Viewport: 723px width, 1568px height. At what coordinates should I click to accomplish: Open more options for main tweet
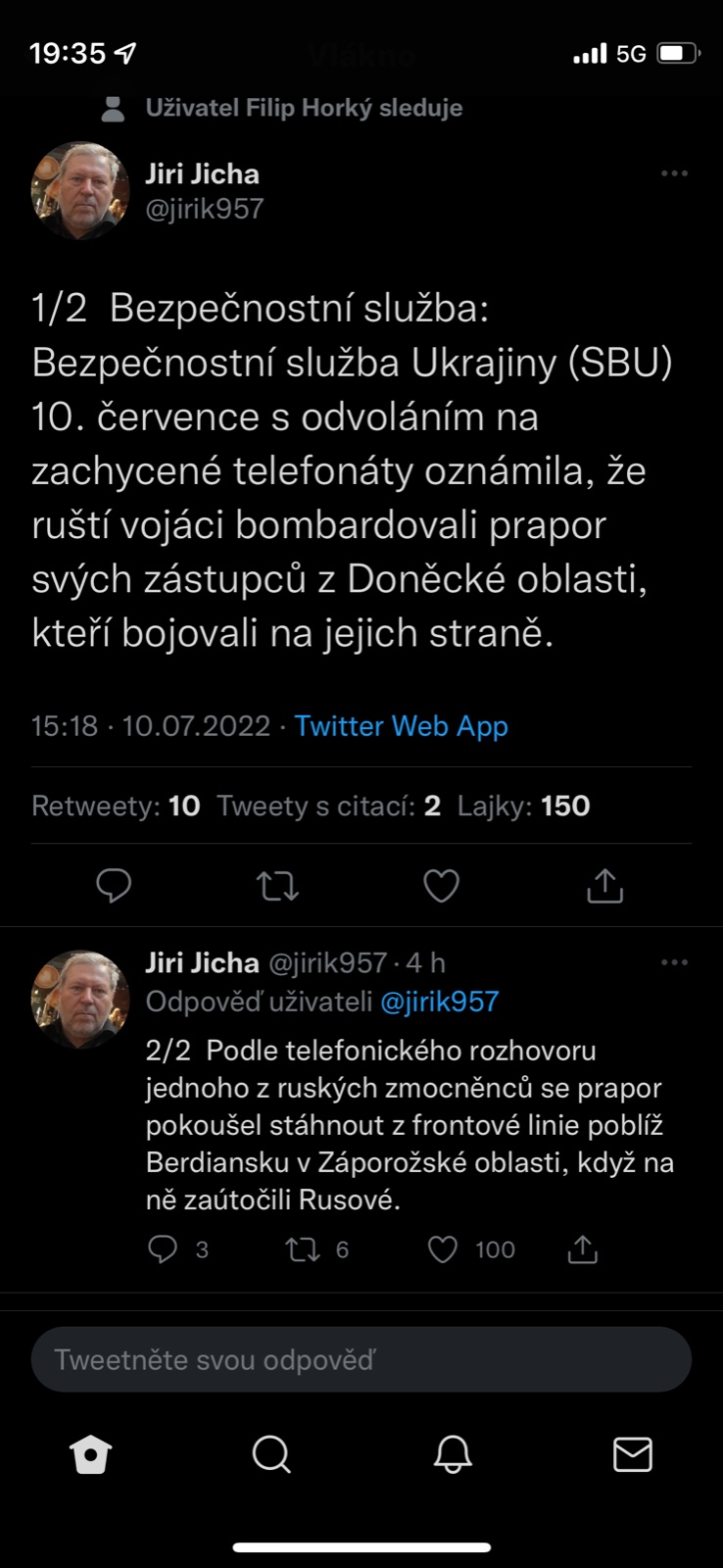pos(674,173)
